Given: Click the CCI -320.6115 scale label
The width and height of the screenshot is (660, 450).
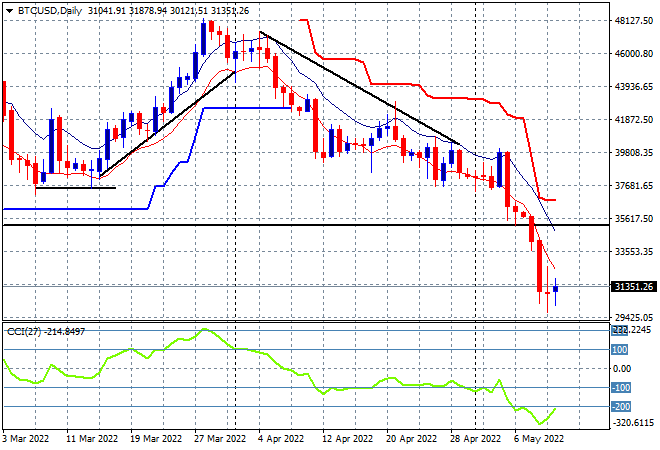Looking at the screenshot, I should (633, 423).
